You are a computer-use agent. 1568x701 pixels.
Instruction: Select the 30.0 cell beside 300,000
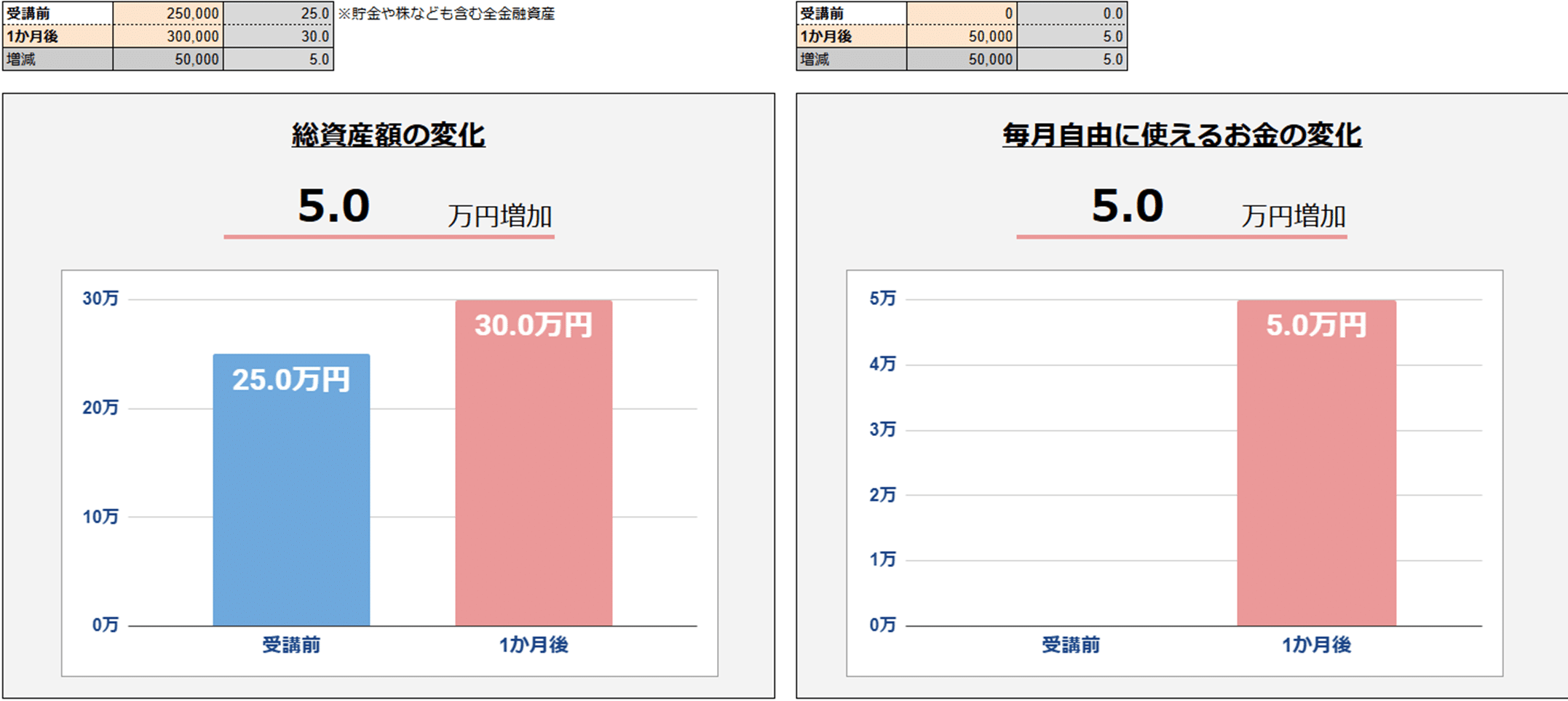coord(279,36)
